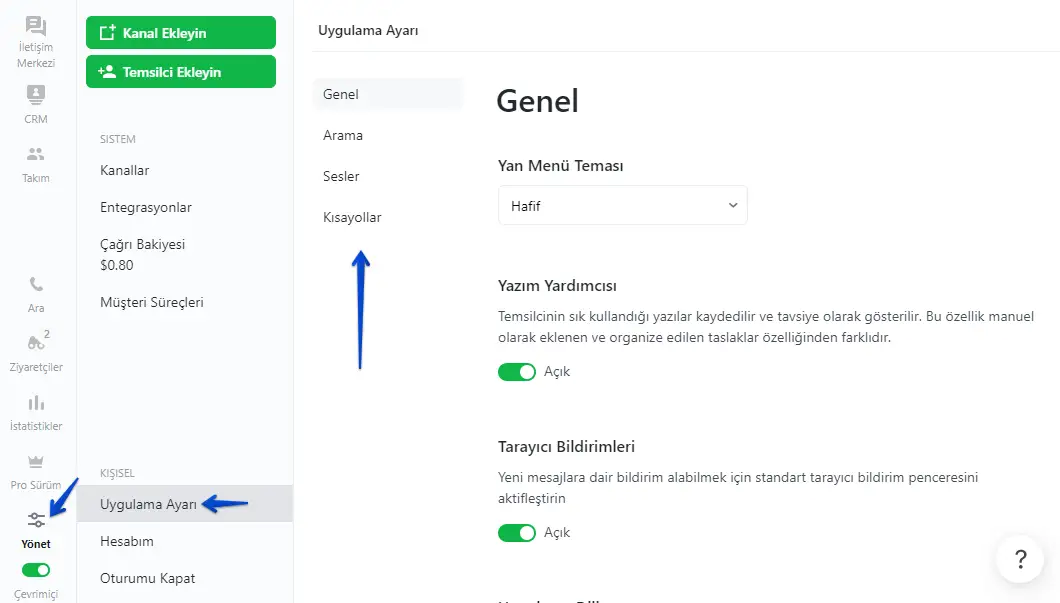Toggle the Yazım Yardımcısı switch off

517,372
